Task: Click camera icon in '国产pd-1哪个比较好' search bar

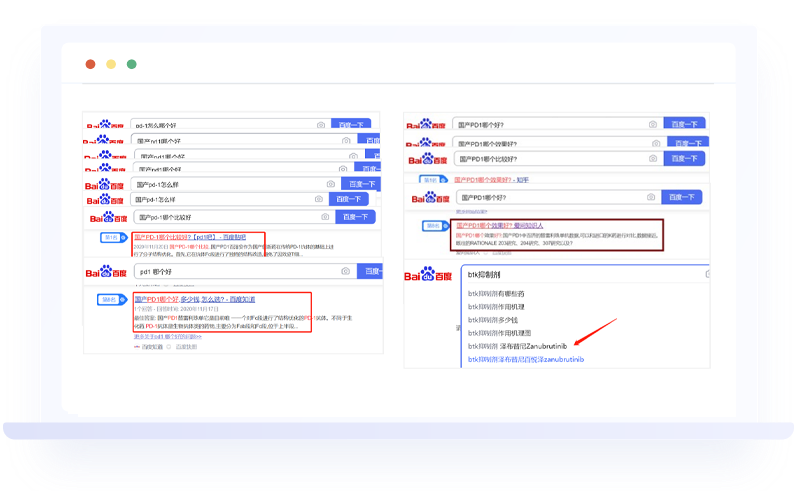Action: 326,217
